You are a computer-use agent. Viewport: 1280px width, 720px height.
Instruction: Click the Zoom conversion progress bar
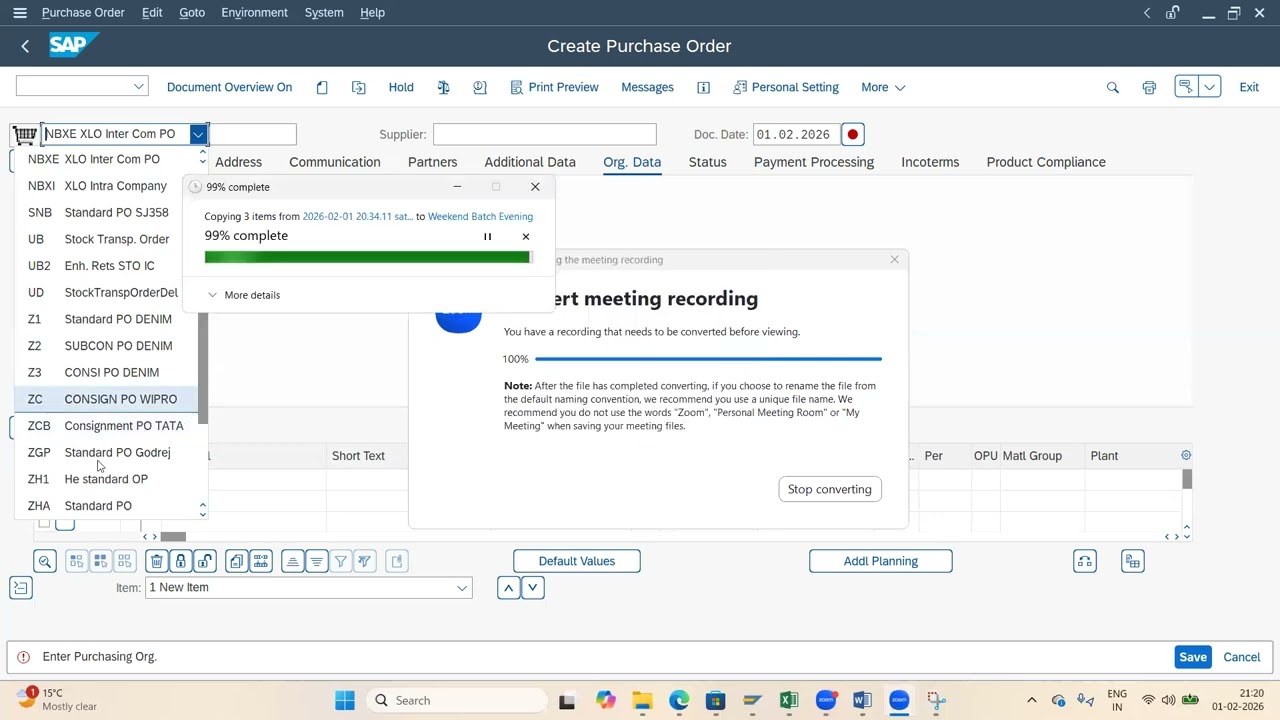point(708,358)
